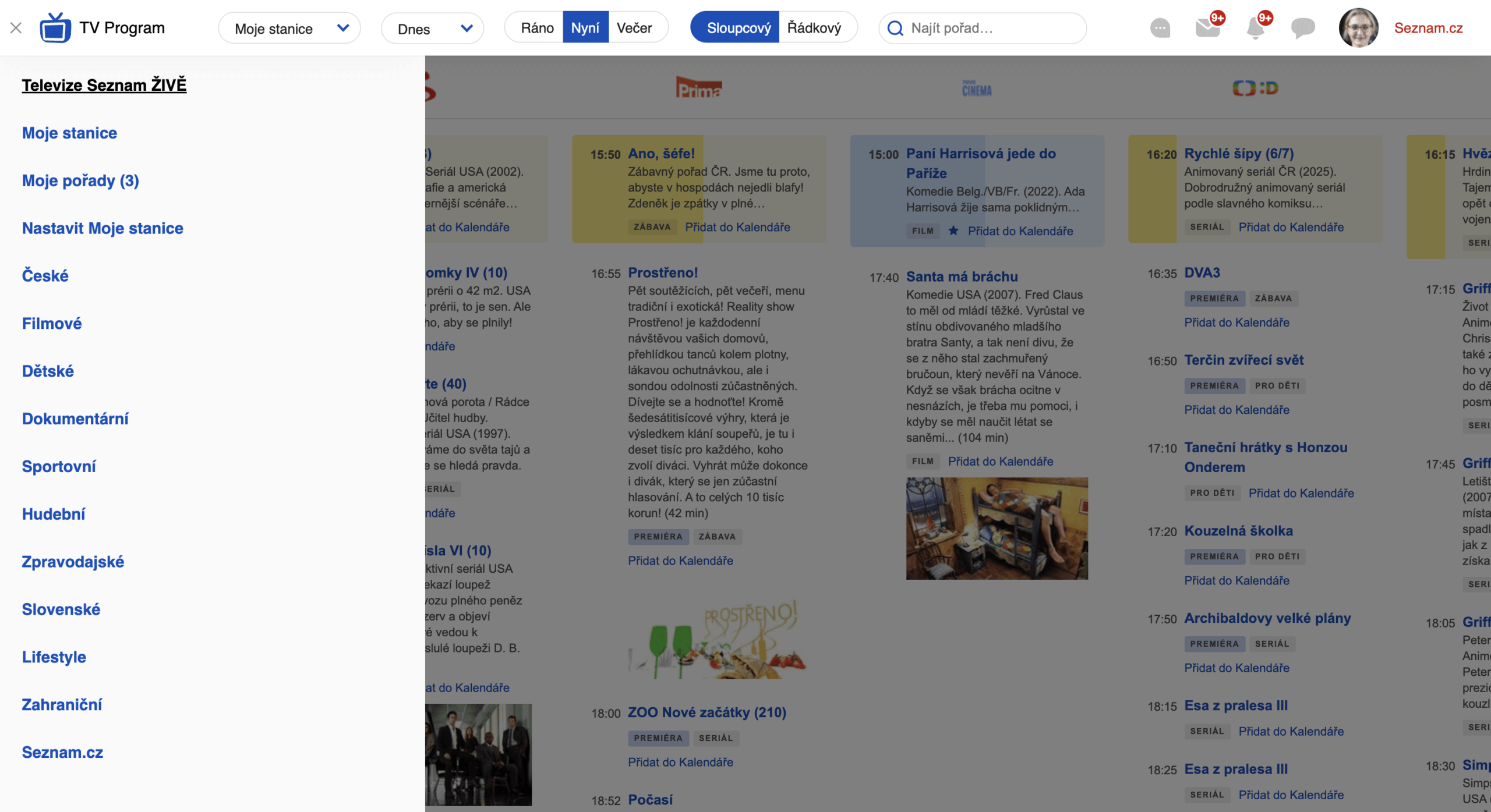Viewport: 1491px width, 812px height.
Task: Open Televize Seznam ŽIVĚ link
Action: click(104, 85)
